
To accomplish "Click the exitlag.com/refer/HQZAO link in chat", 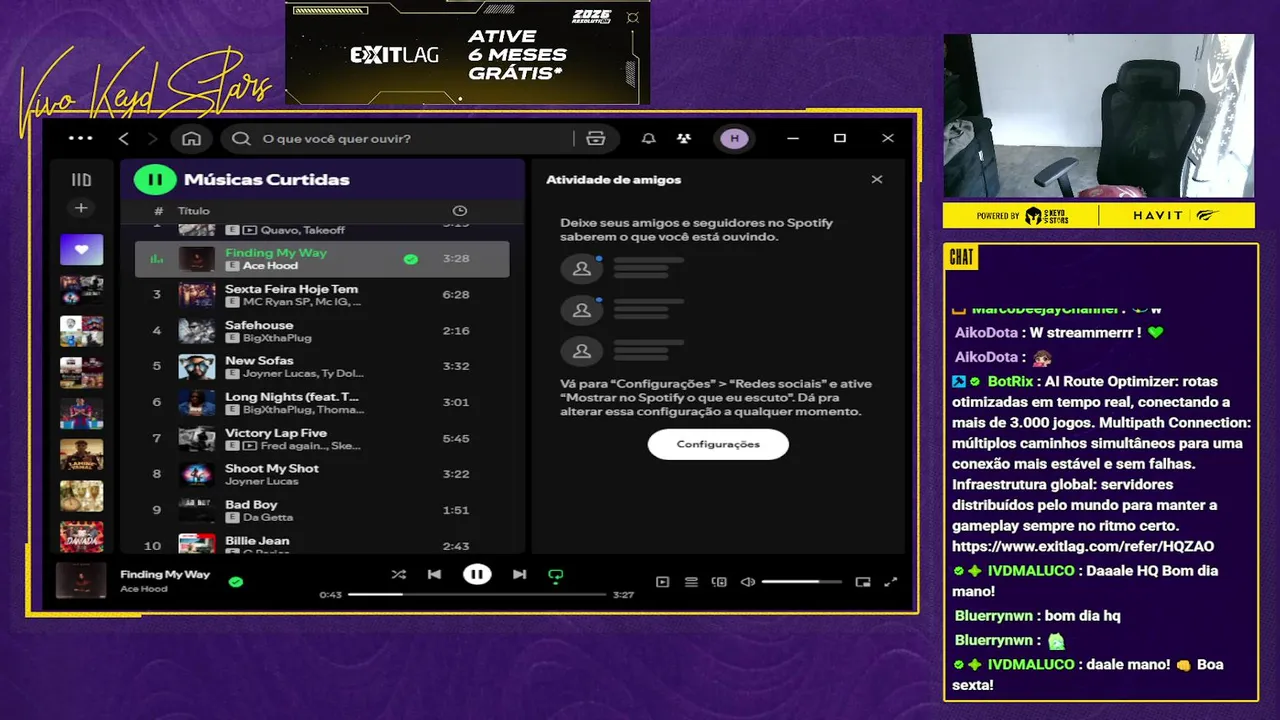I will (1083, 546).
